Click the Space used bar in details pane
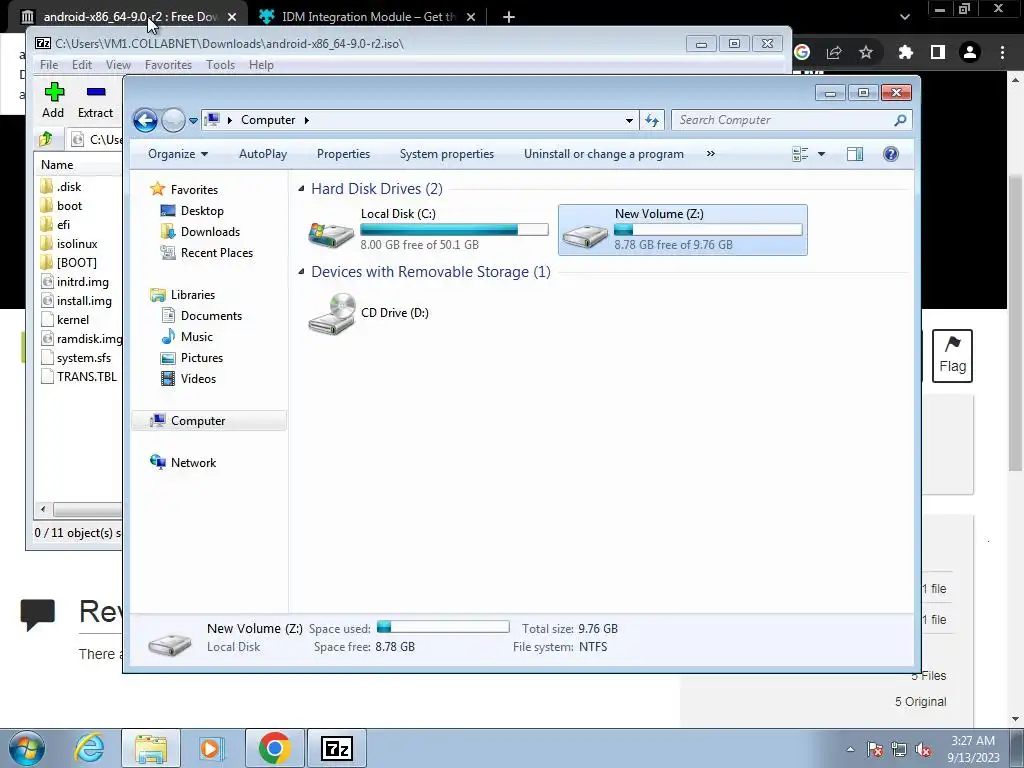 (x=443, y=627)
